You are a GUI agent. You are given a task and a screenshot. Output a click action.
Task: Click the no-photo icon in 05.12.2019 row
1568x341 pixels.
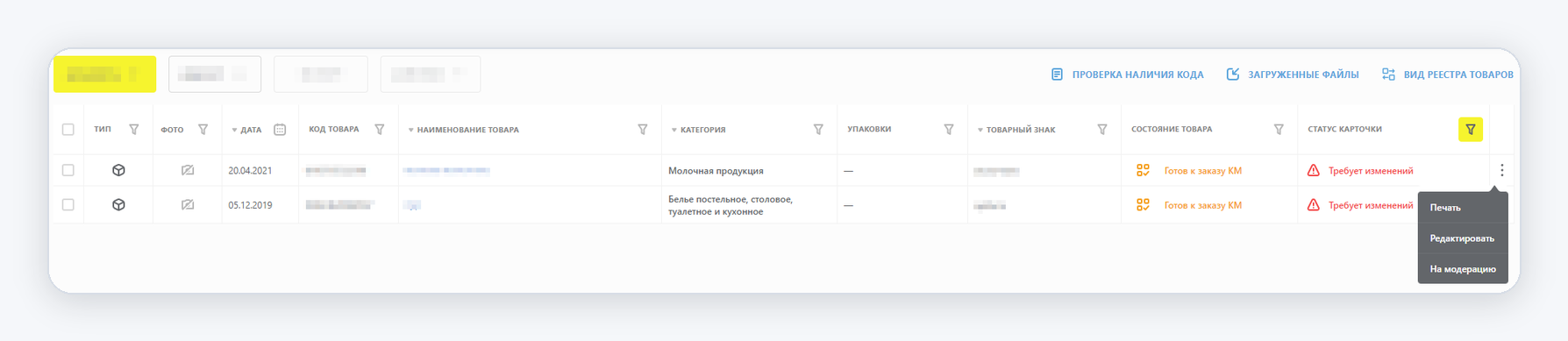pos(188,204)
